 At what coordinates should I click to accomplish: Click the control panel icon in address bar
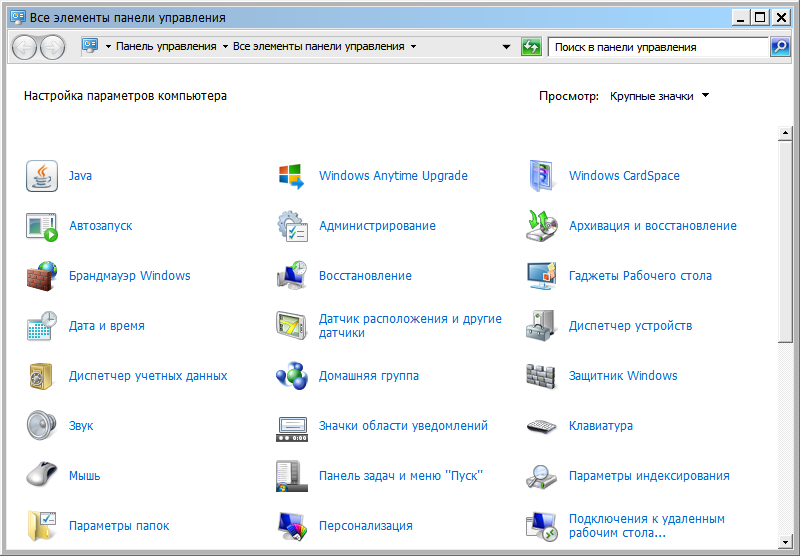coord(90,46)
